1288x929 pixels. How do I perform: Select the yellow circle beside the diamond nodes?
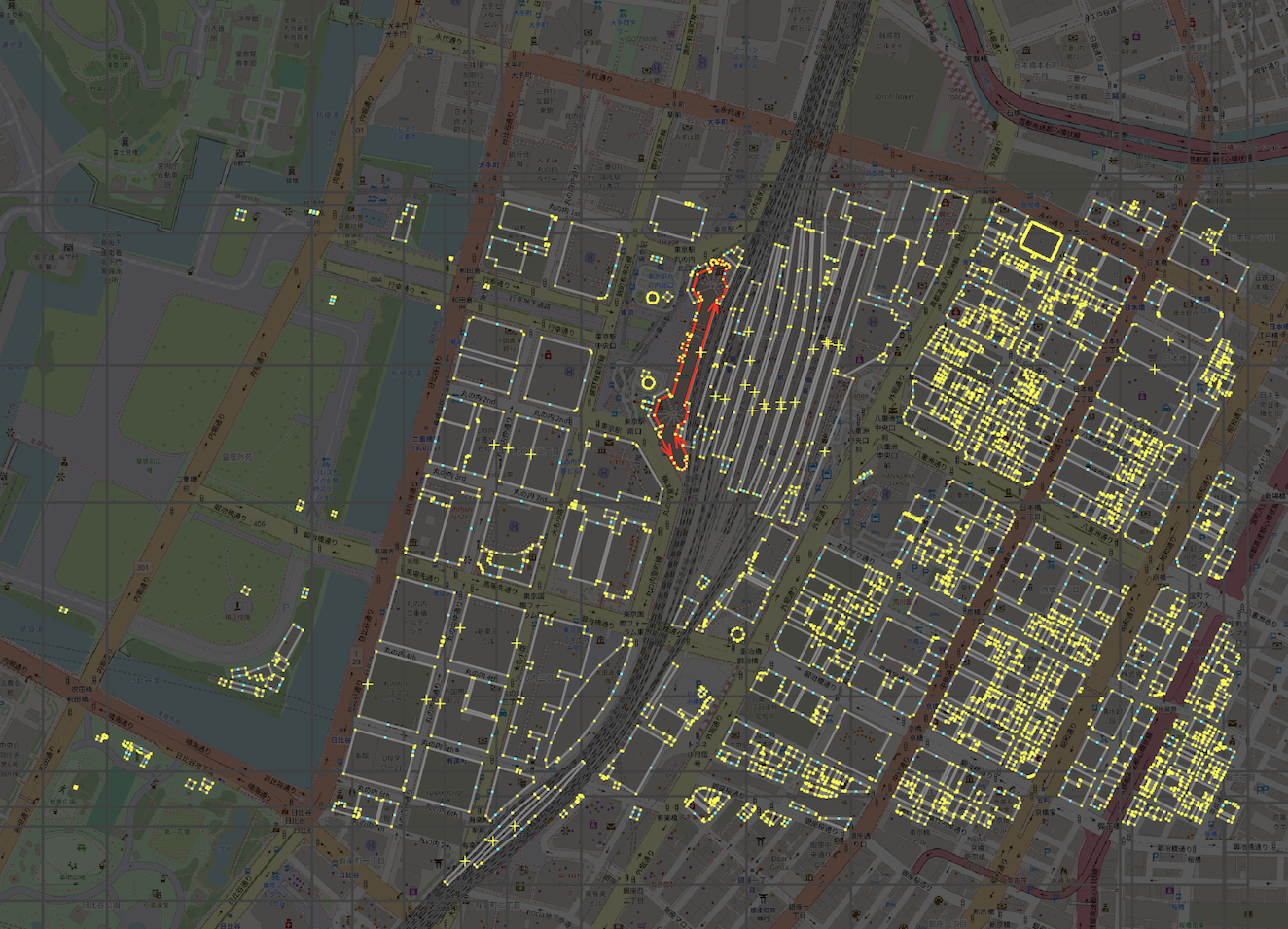653,299
